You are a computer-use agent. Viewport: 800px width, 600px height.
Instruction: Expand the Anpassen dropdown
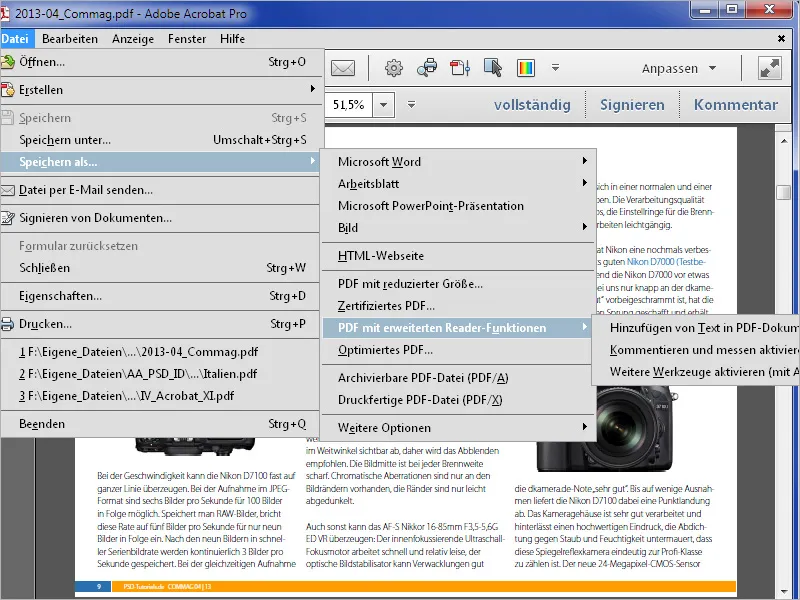[x=713, y=68]
